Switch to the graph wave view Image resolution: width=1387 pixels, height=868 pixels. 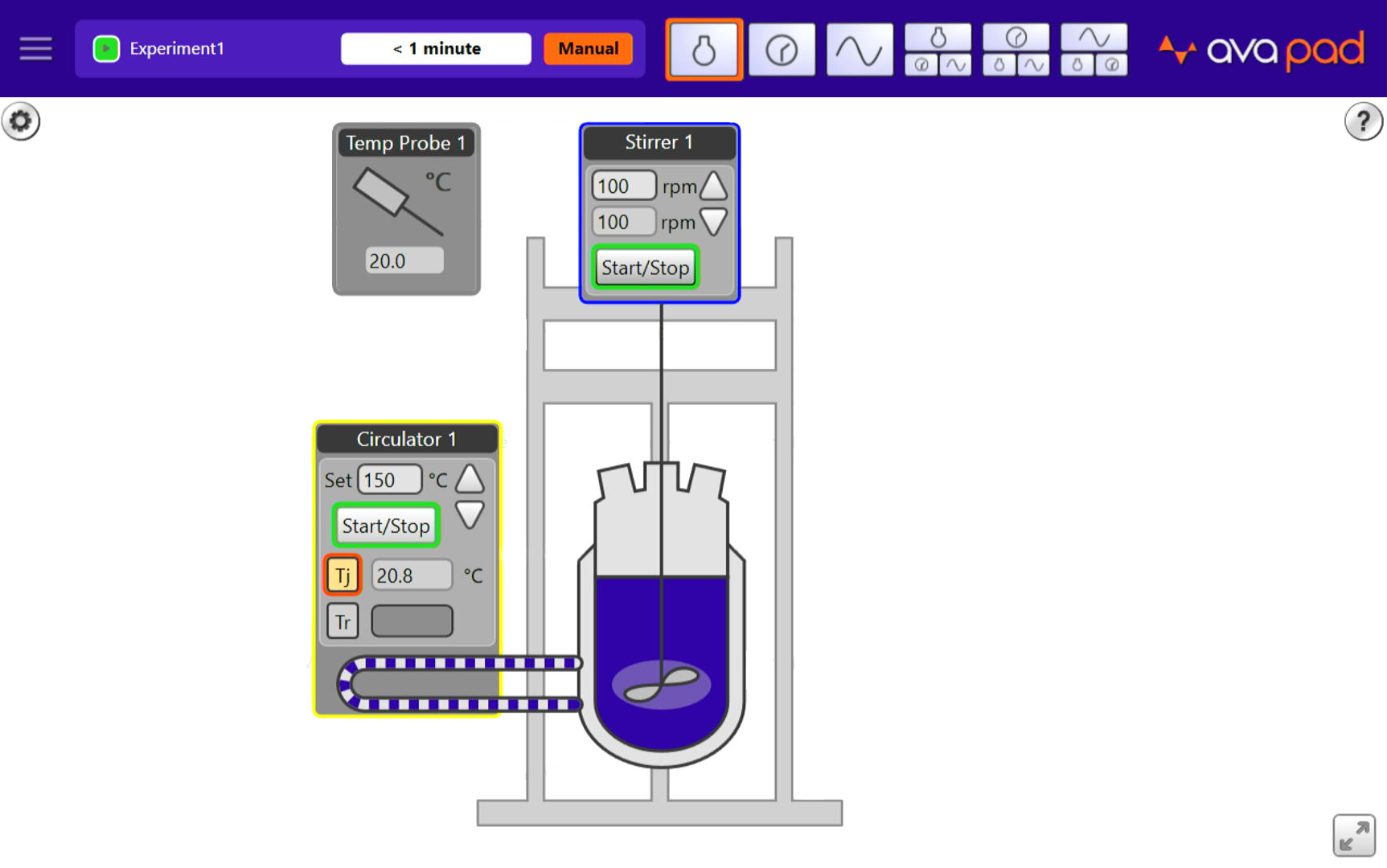(x=860, y=50)
